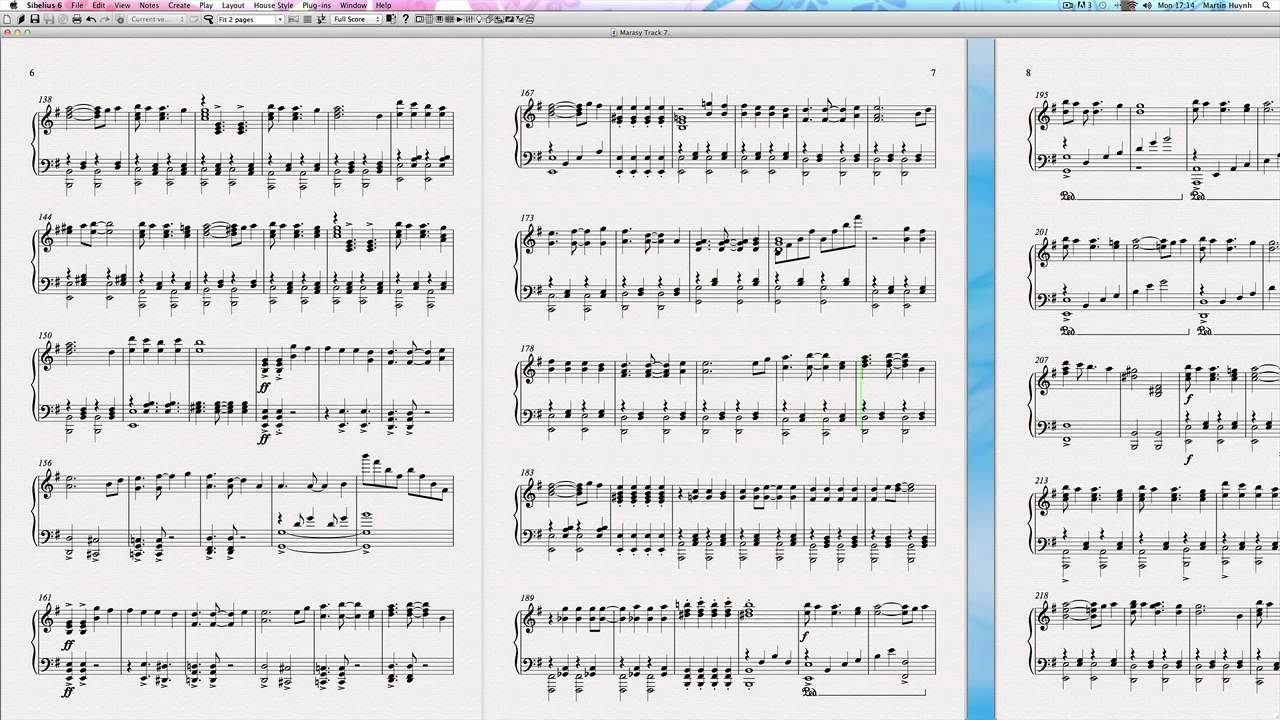Open the File menu

(x=76, y=5)
